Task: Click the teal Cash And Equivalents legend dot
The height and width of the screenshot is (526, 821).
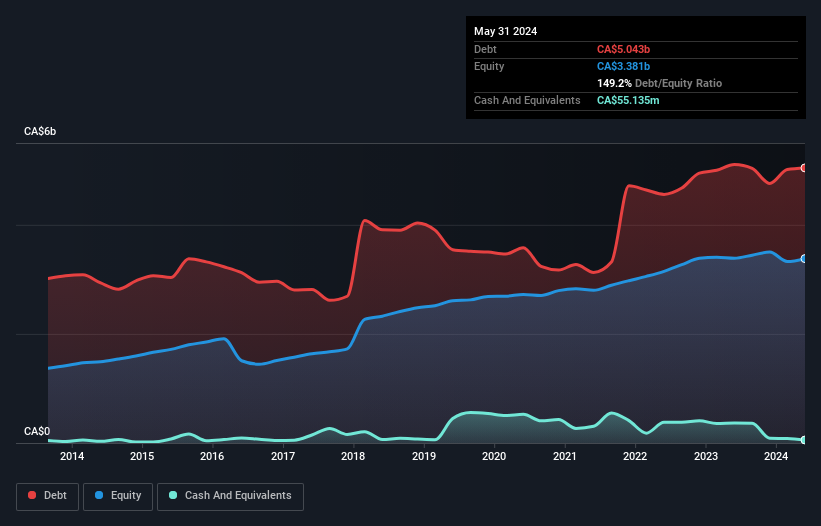Action: pos(173,495)
